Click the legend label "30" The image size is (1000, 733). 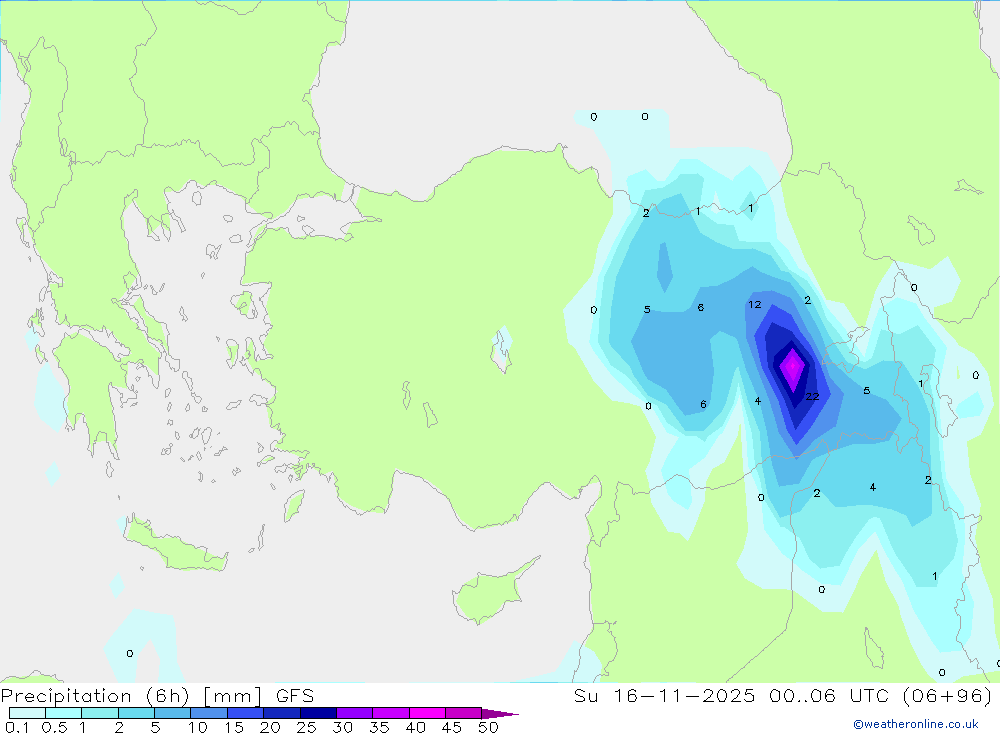point(342,727)
